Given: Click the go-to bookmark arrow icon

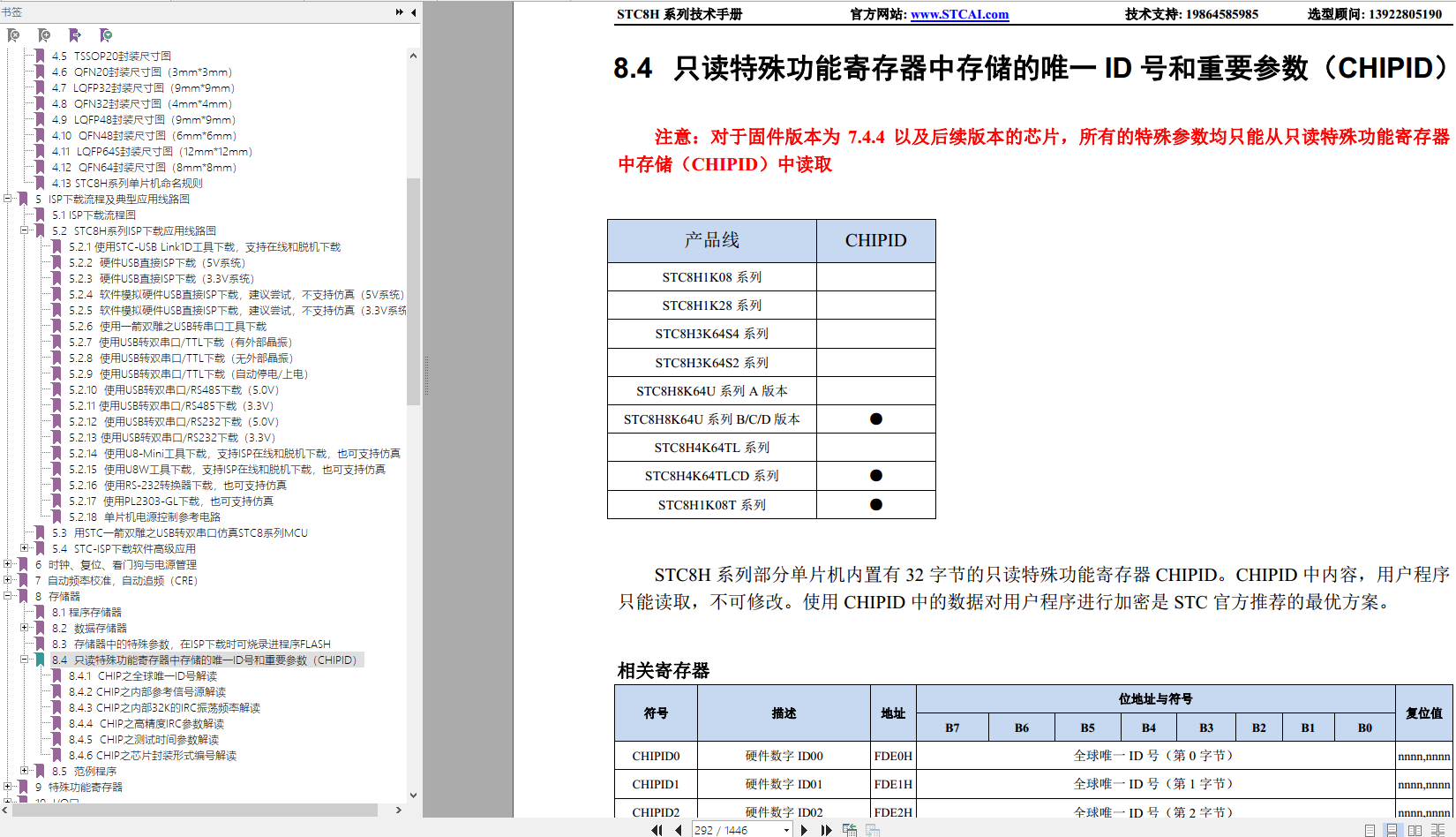Looking at the screenshot, I should pyautogui.click(x=75, y=35).
